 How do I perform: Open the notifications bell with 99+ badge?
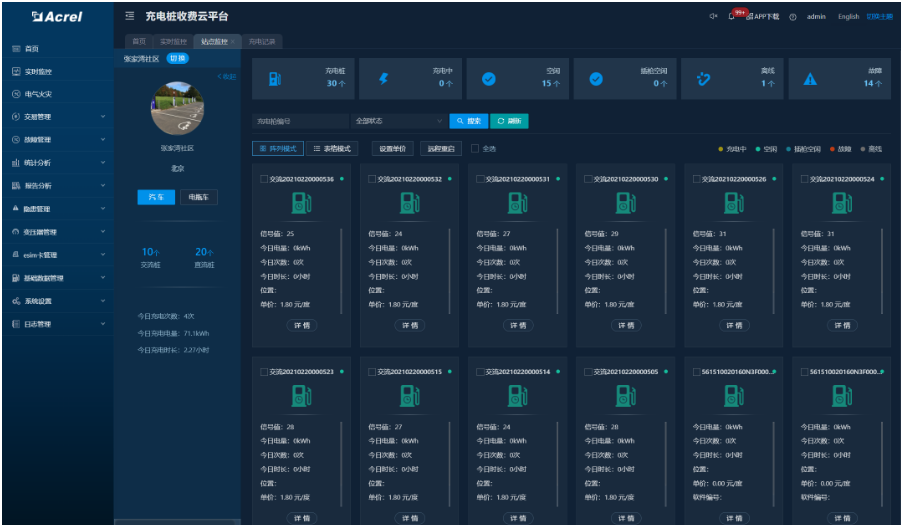[x=732, y=17]
